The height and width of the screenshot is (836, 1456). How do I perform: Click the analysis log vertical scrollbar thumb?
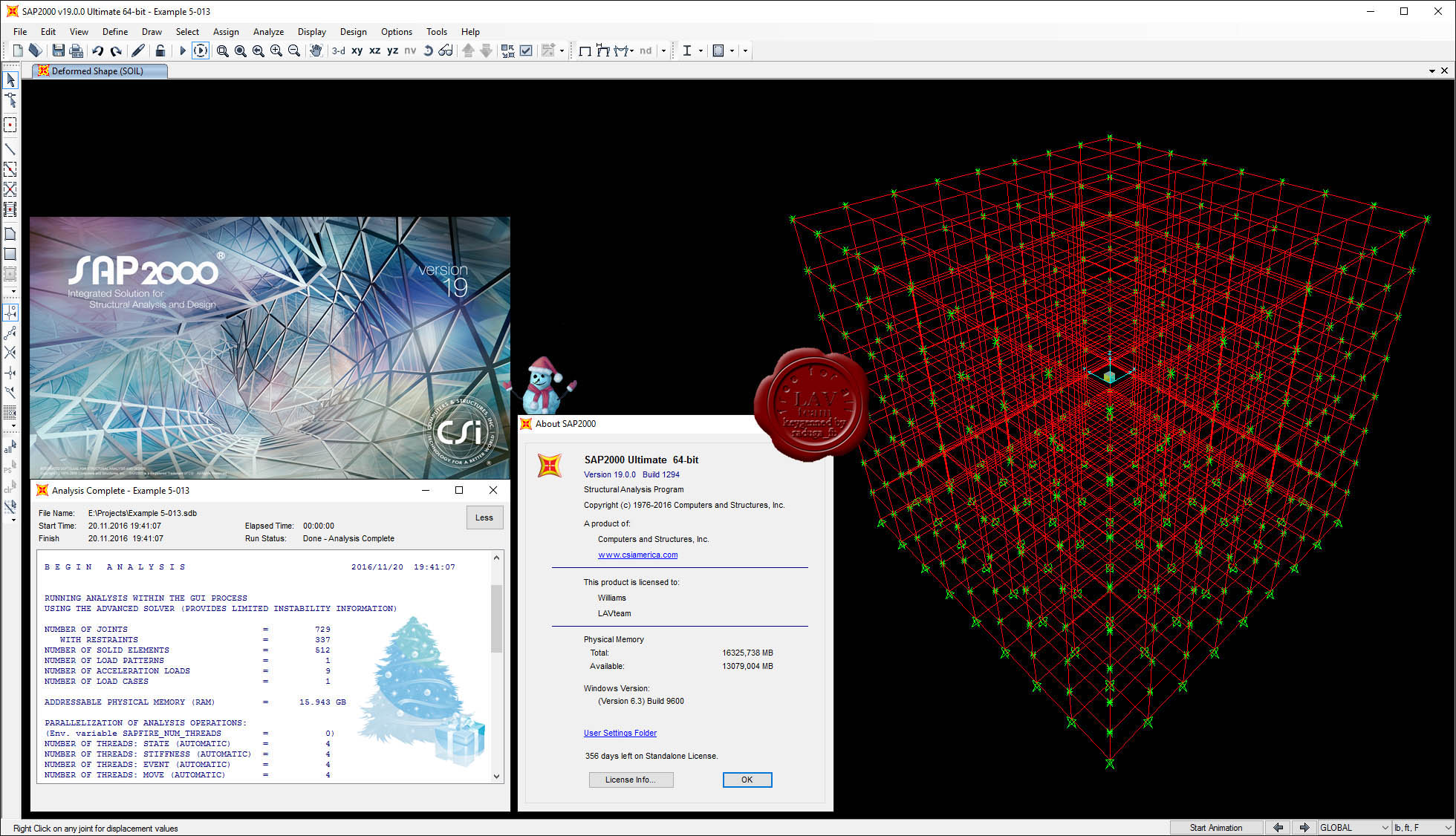pyautogui.click(x=496, y=618)
